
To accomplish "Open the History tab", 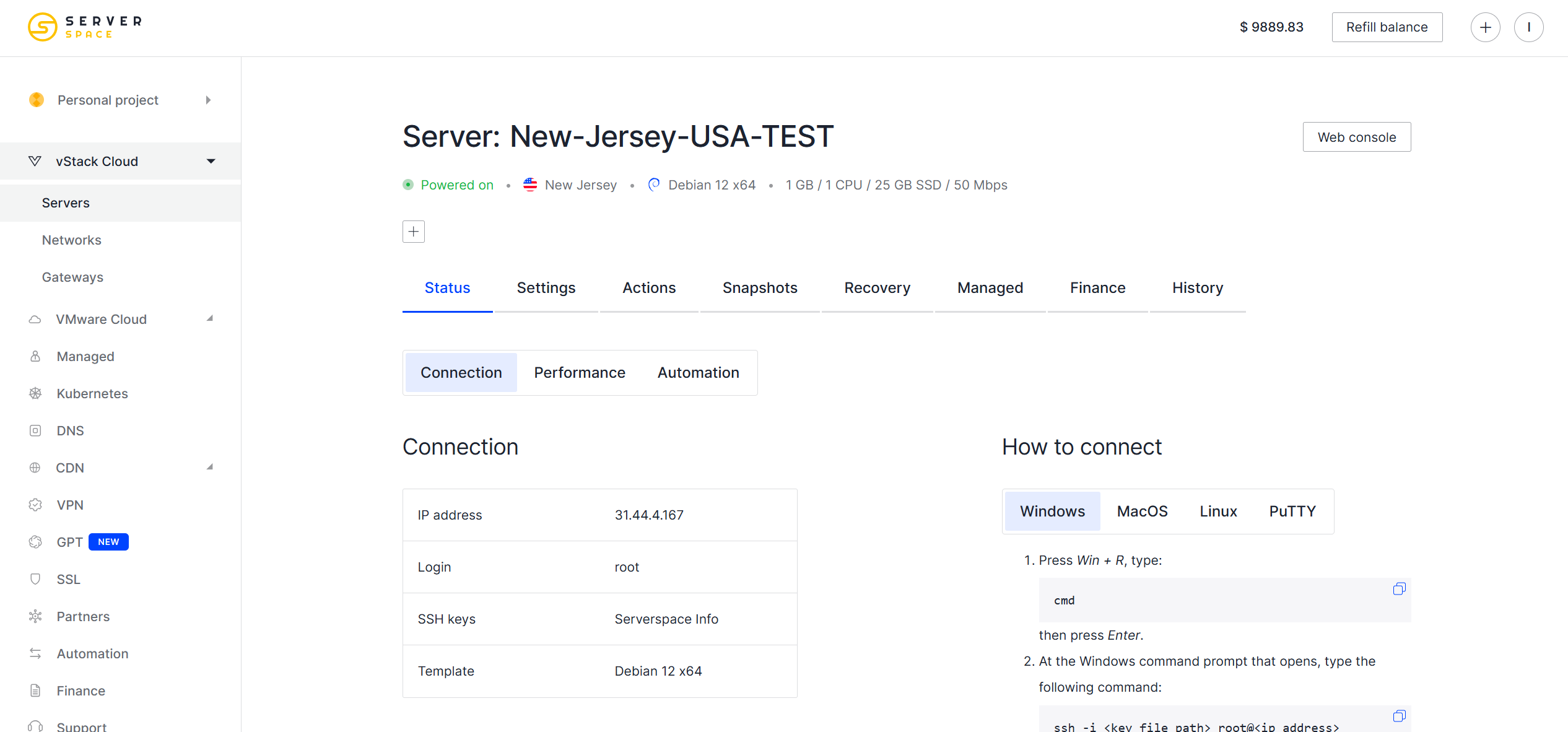I will click(x=1198, y=288).
